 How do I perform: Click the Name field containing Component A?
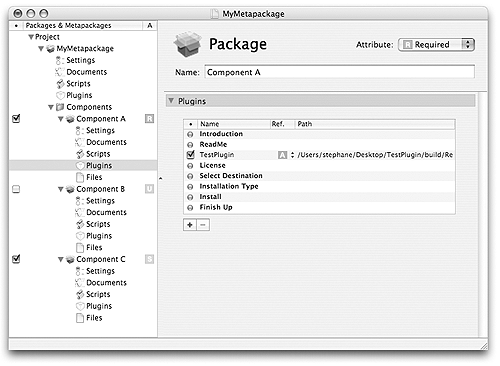(339, 72)
